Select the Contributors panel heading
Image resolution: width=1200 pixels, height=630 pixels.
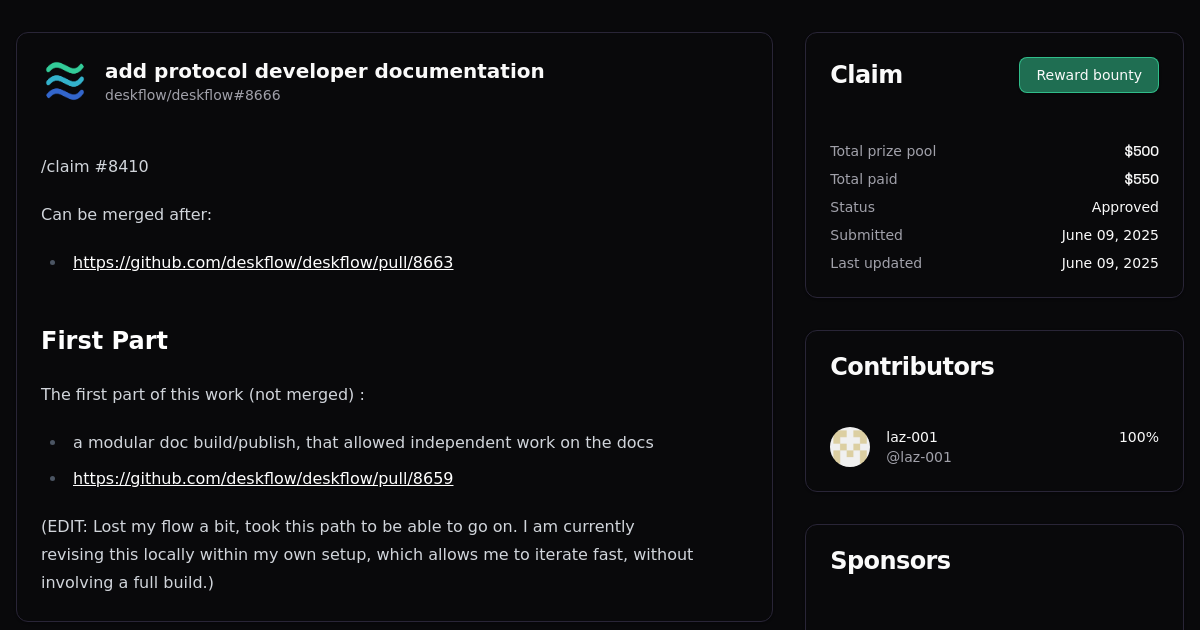[912, 367]
